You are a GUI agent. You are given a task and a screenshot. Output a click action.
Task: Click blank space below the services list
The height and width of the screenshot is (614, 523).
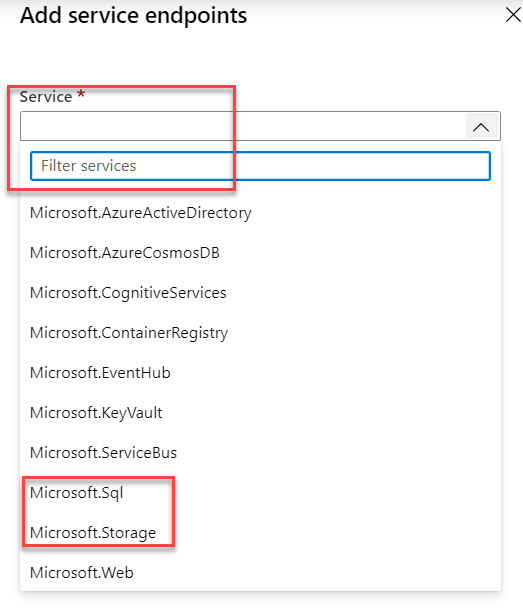tap(260, 603)
